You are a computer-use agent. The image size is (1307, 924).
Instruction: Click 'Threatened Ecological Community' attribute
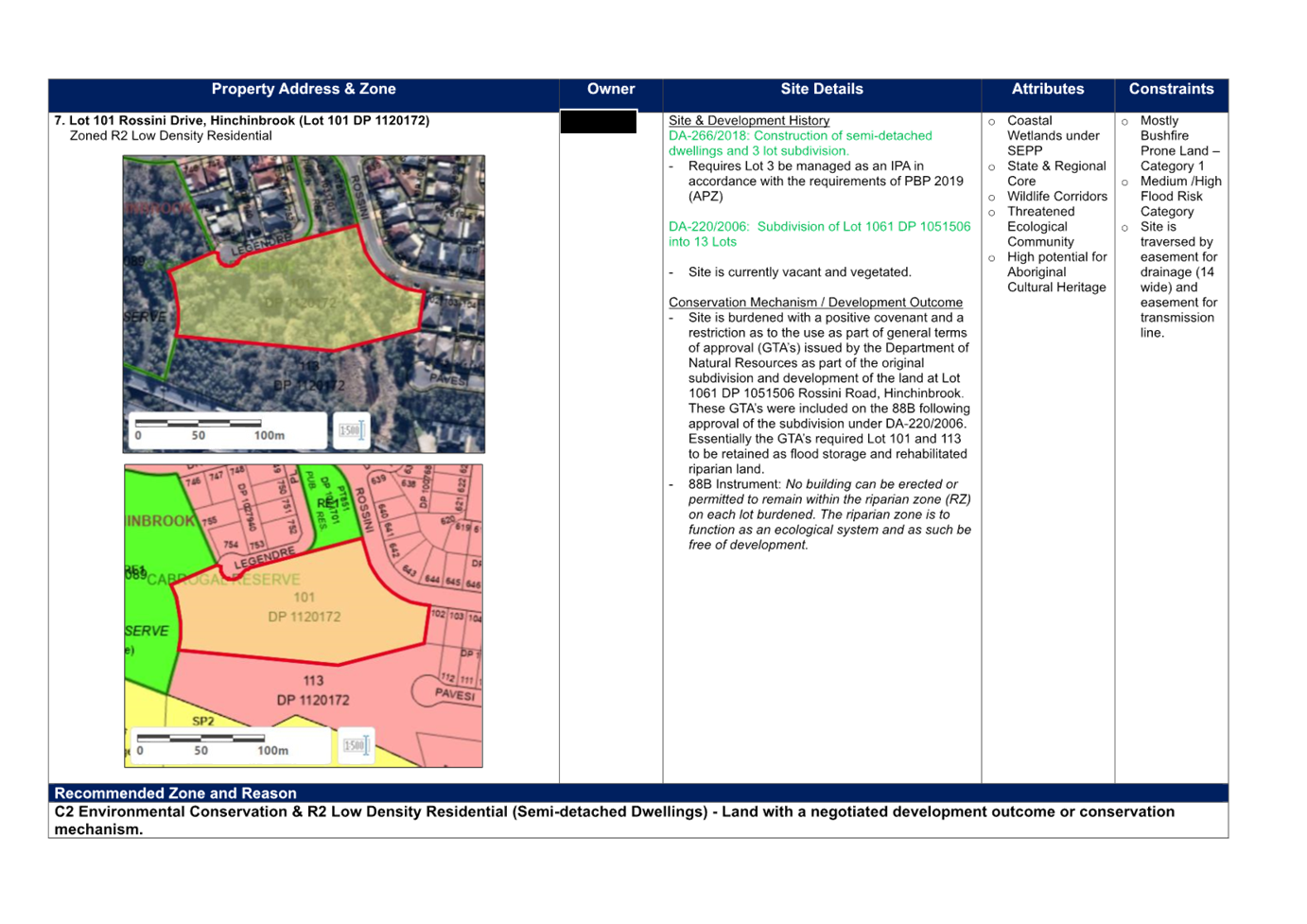(x=1041, y=226)
